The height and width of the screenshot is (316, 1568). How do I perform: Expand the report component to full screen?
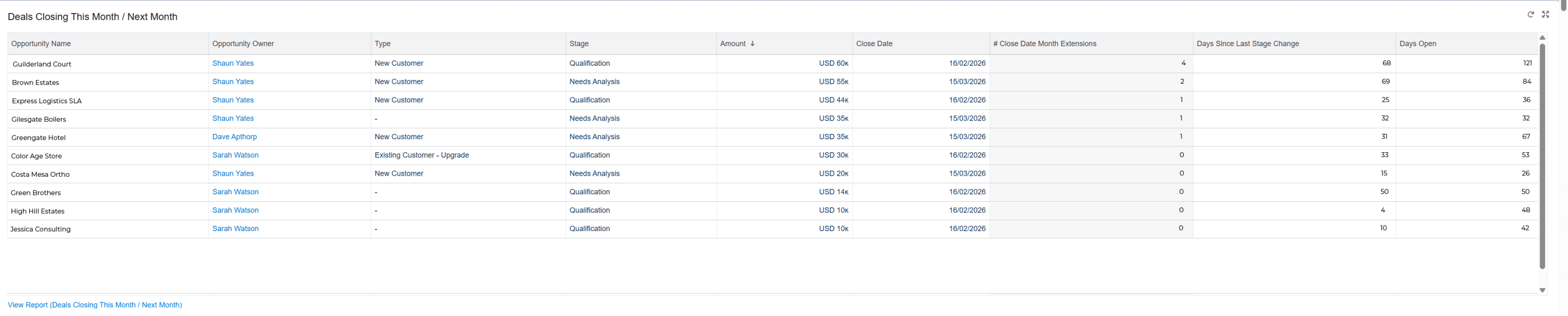tap(1545, 15)
